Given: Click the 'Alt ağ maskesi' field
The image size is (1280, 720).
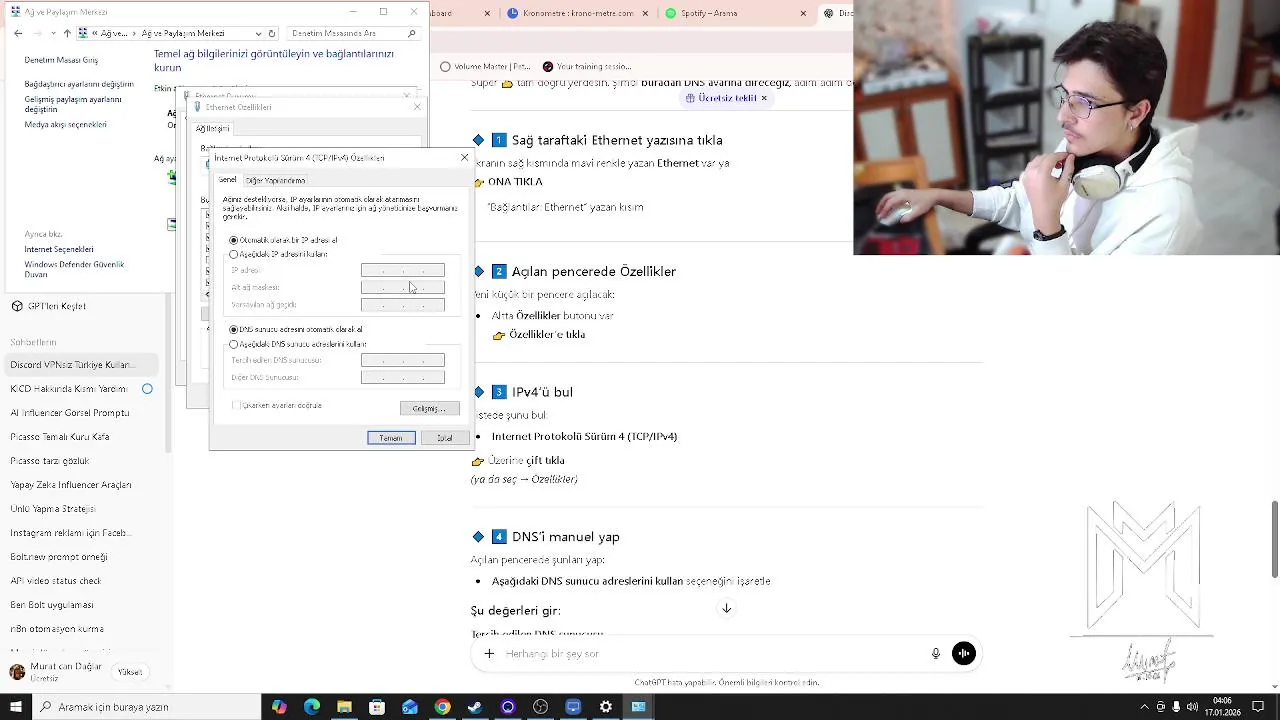Looking at the screenshot, I should coord(402,287).
